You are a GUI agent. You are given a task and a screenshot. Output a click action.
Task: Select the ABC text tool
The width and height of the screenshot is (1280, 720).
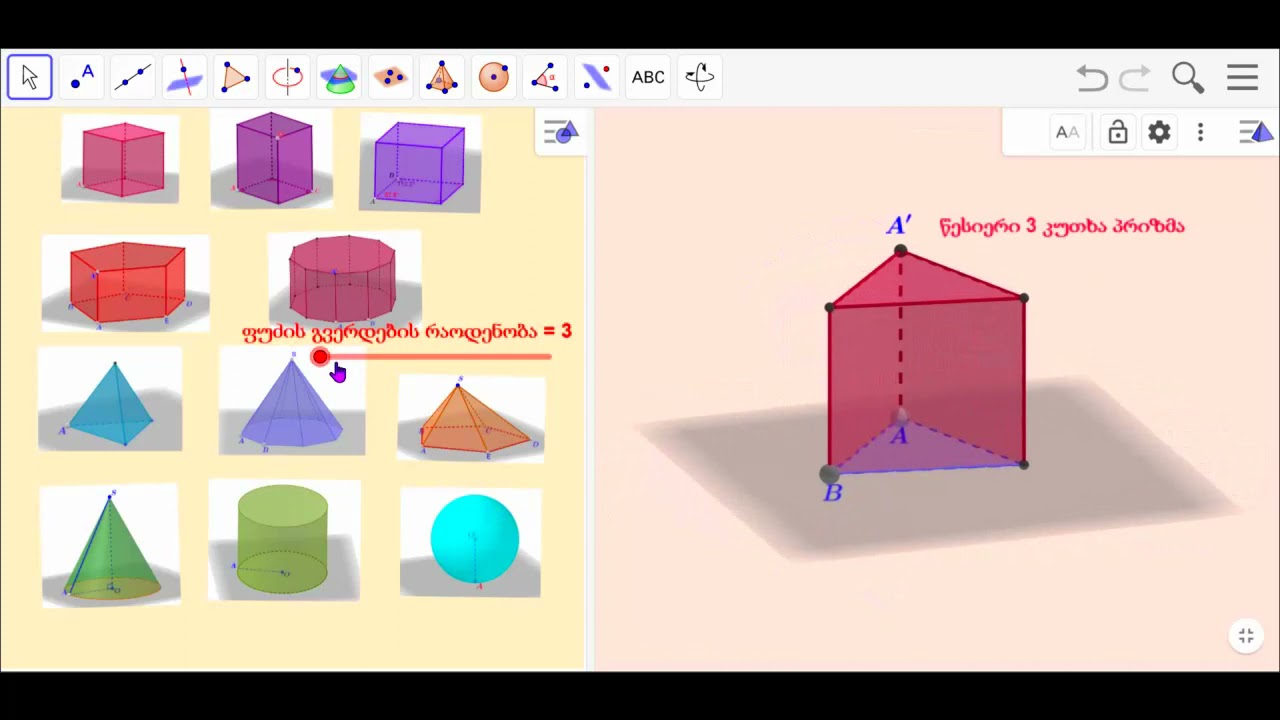click(x=648, y=77)
